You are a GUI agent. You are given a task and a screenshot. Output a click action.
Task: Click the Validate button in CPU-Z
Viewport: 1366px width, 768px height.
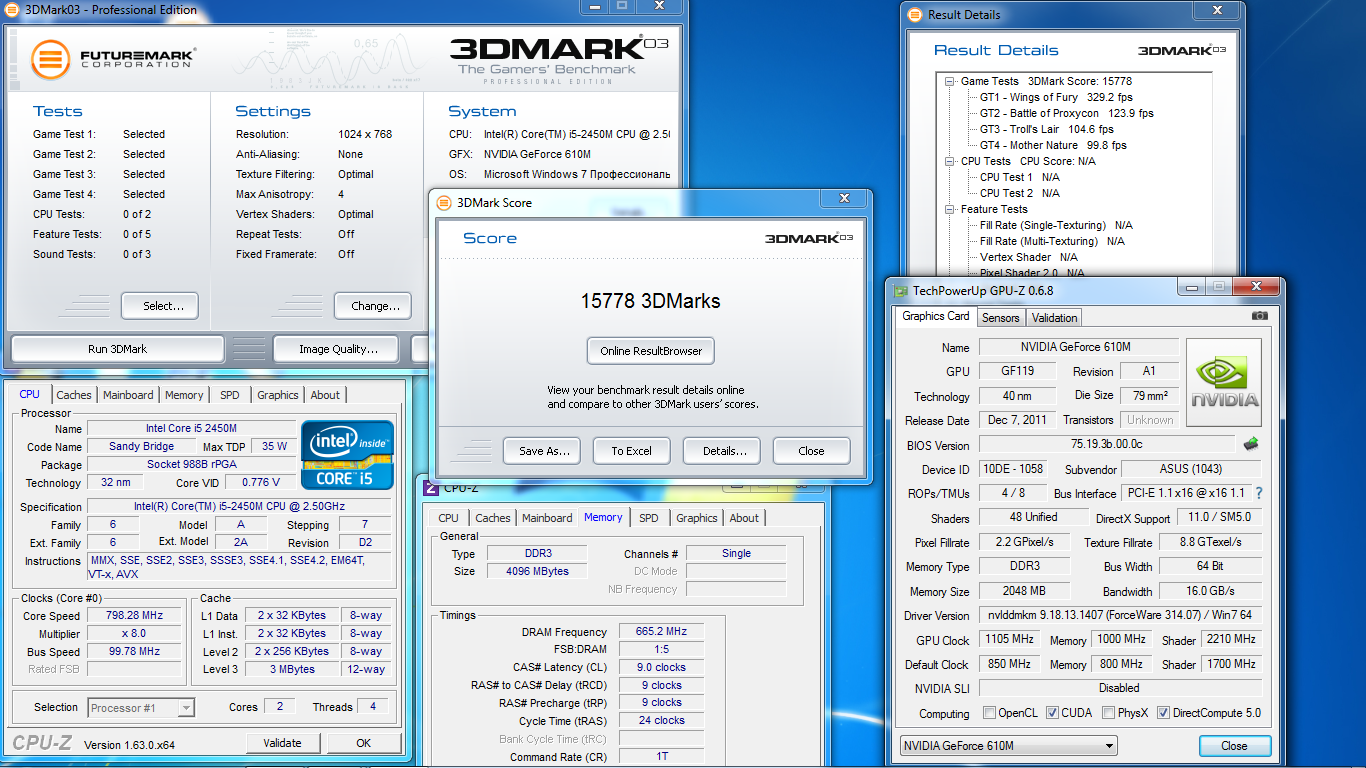click(x=282, y=743)
